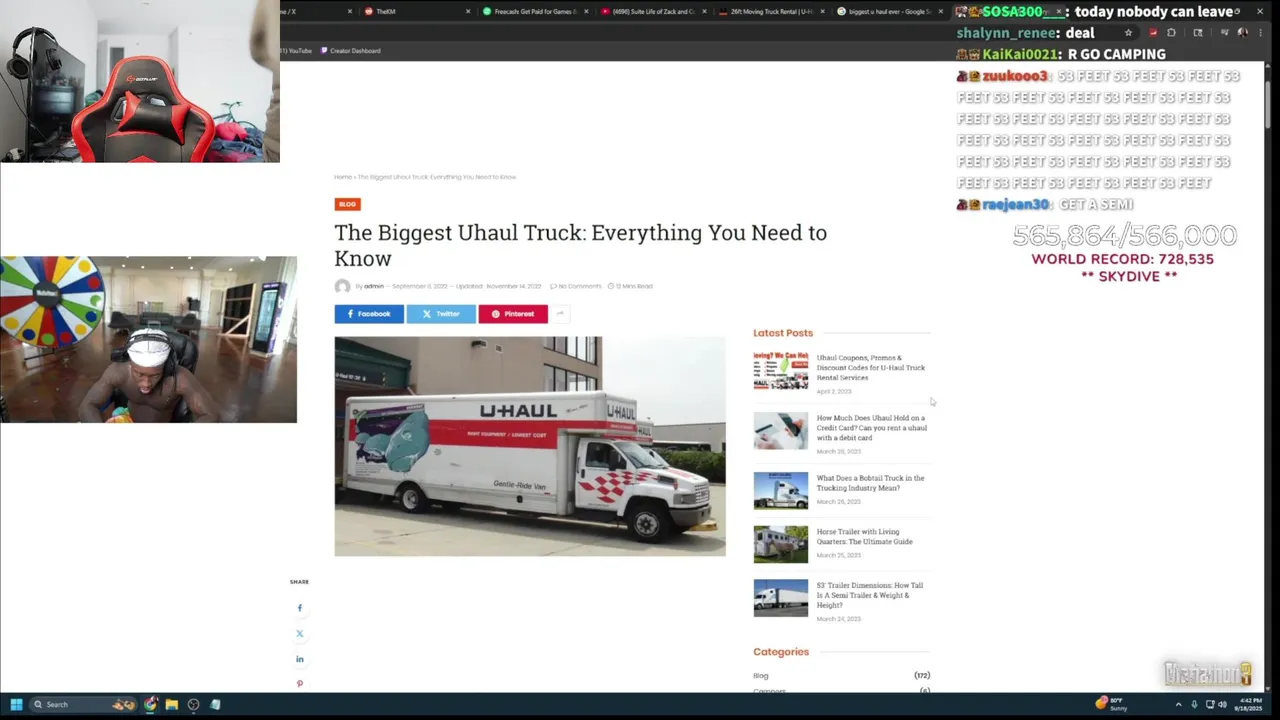The width and height of the screenshot is (1280, 720).
Task: Click the admin author avatar
Action: click(342, 287)
